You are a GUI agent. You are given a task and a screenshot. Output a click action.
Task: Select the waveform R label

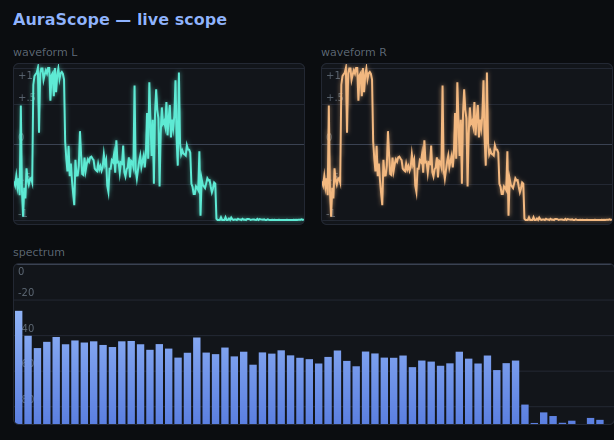pos(354,52)
